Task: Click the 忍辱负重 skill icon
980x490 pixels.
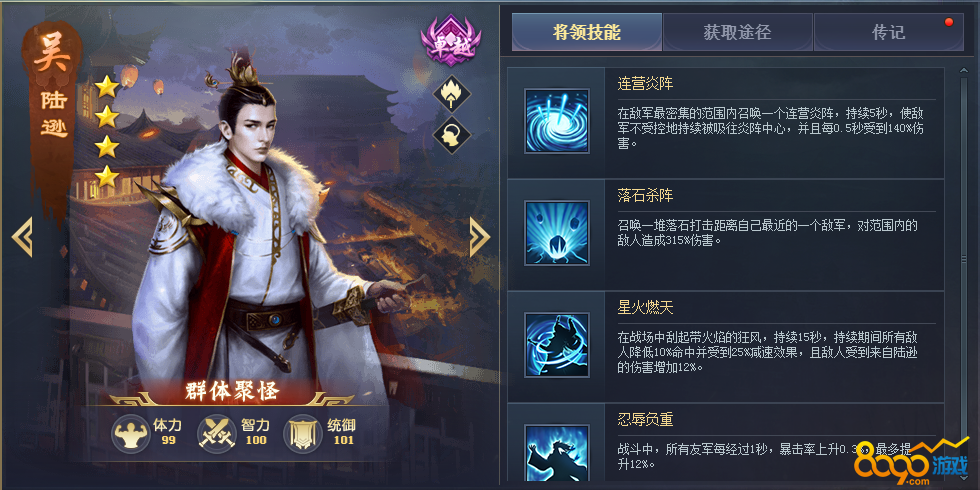Action: pyautogui.click(x=557, y=454)
